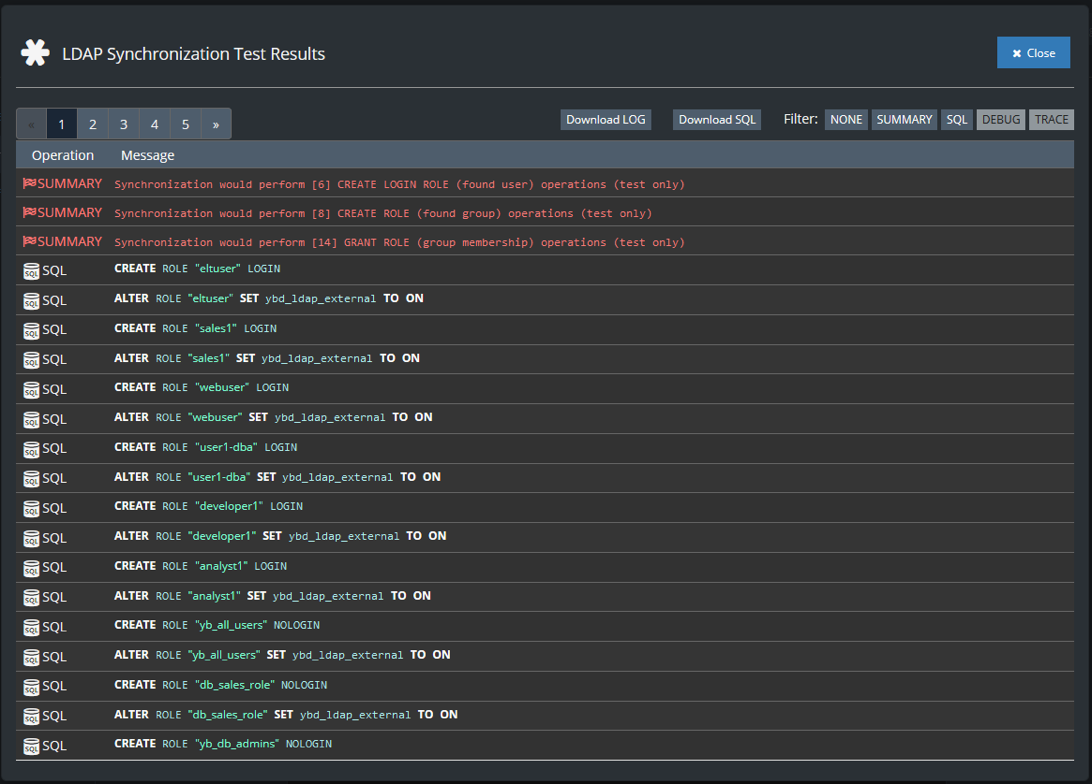Toggle the SQL filter button
Image resolution: width=1092 pixels, height=784 pixels.
click(x=957, y=120)
